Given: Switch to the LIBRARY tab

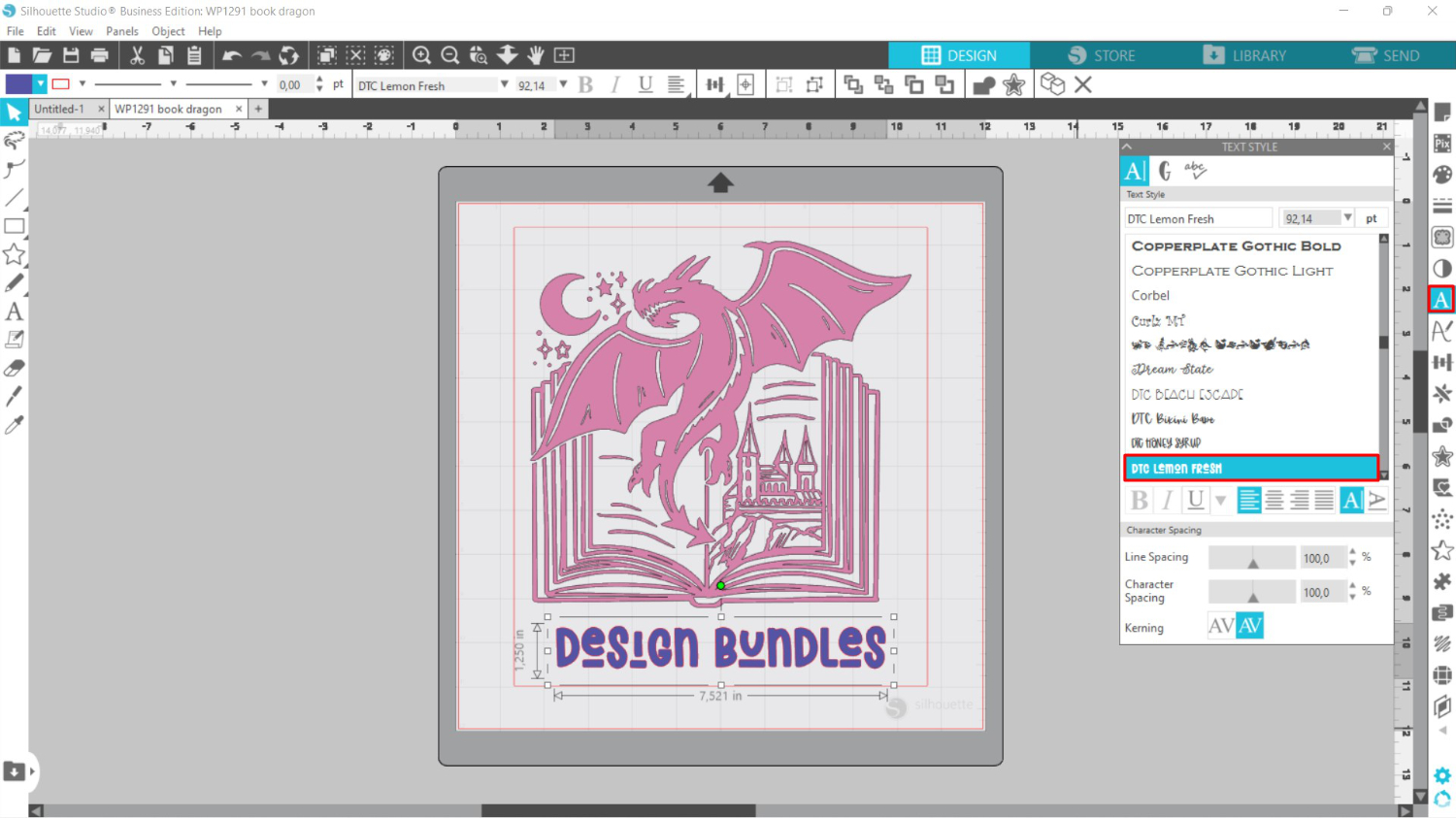Looking at the screenshot, I should 1243,55.
